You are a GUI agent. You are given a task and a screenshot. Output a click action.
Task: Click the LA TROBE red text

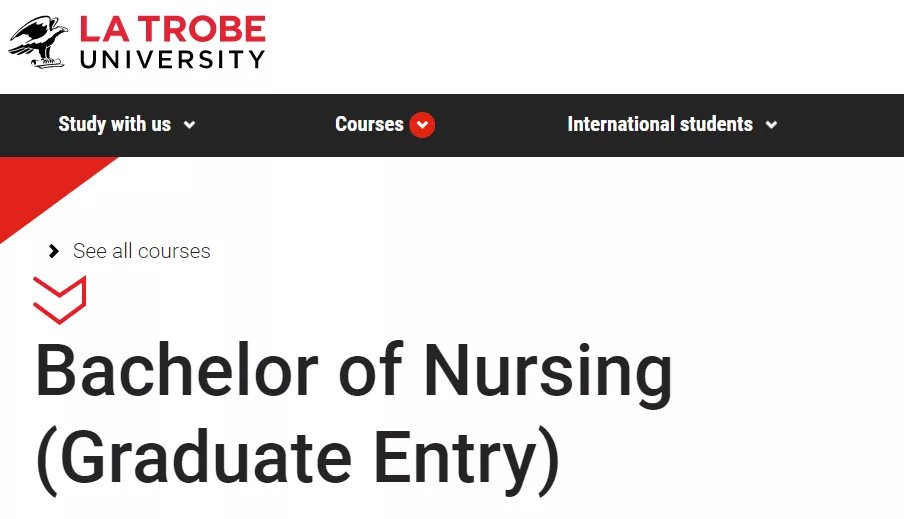[x=172, y=29]
